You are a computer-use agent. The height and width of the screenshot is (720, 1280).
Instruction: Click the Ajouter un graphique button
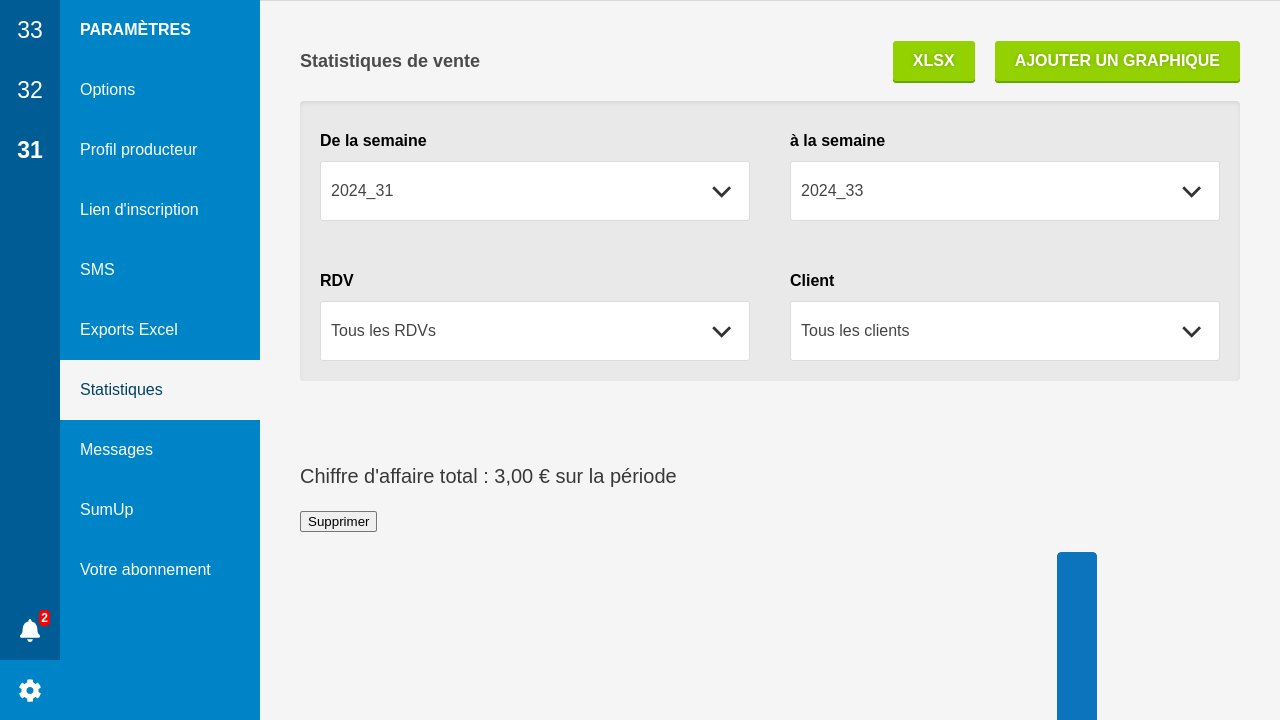coord(1116,61)
